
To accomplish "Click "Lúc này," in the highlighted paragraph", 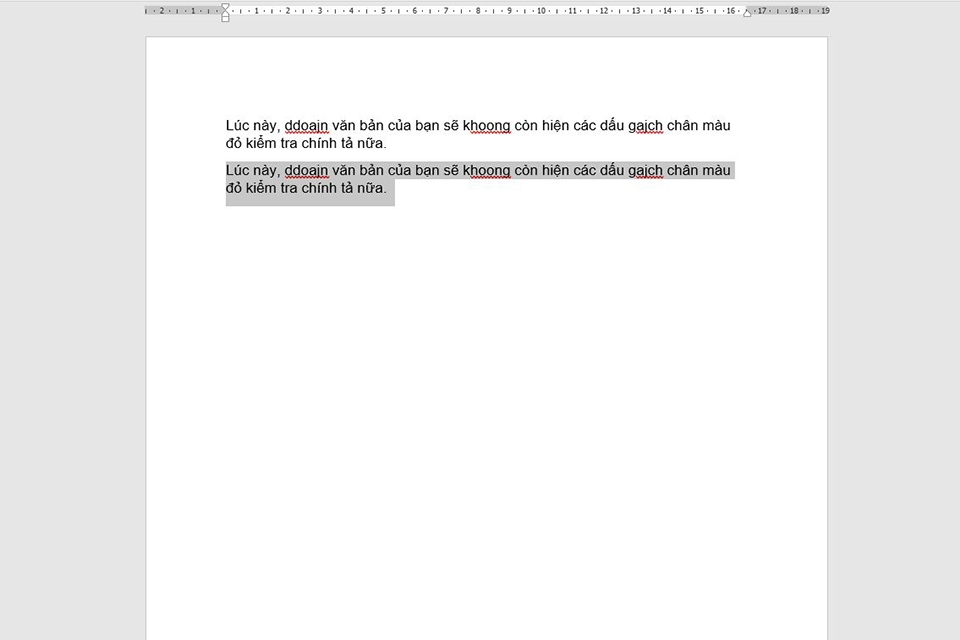I will pyautogui.click(x=253, y=171).
